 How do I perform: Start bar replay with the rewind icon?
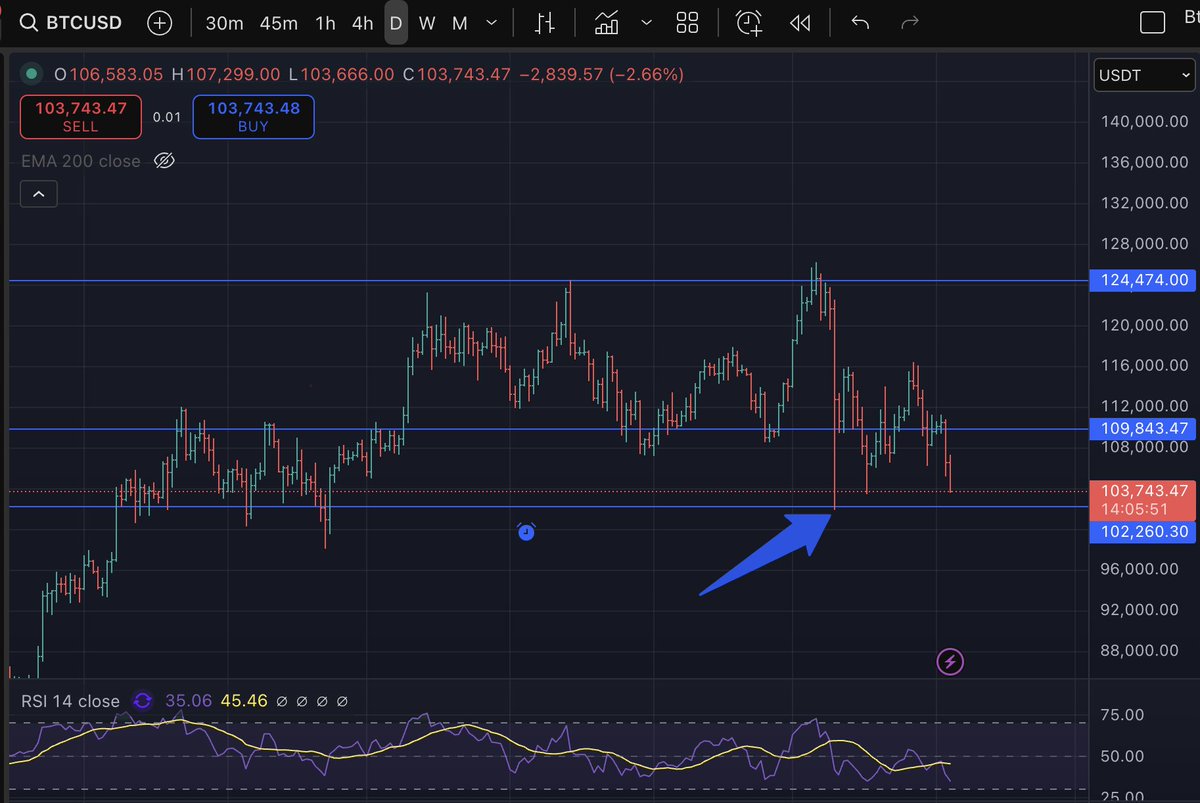799,22
